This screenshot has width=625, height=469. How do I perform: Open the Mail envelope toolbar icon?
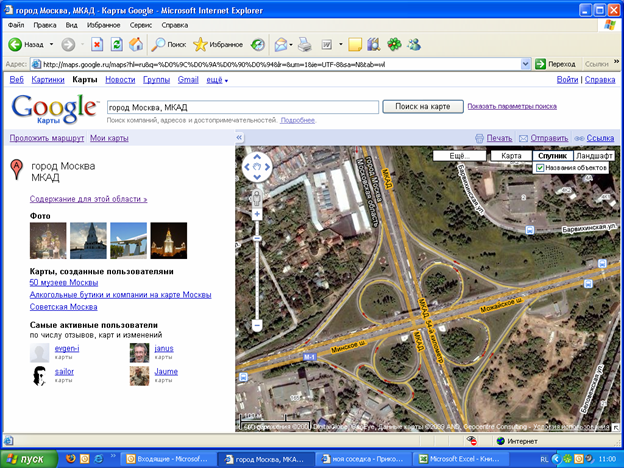point(281,44)
